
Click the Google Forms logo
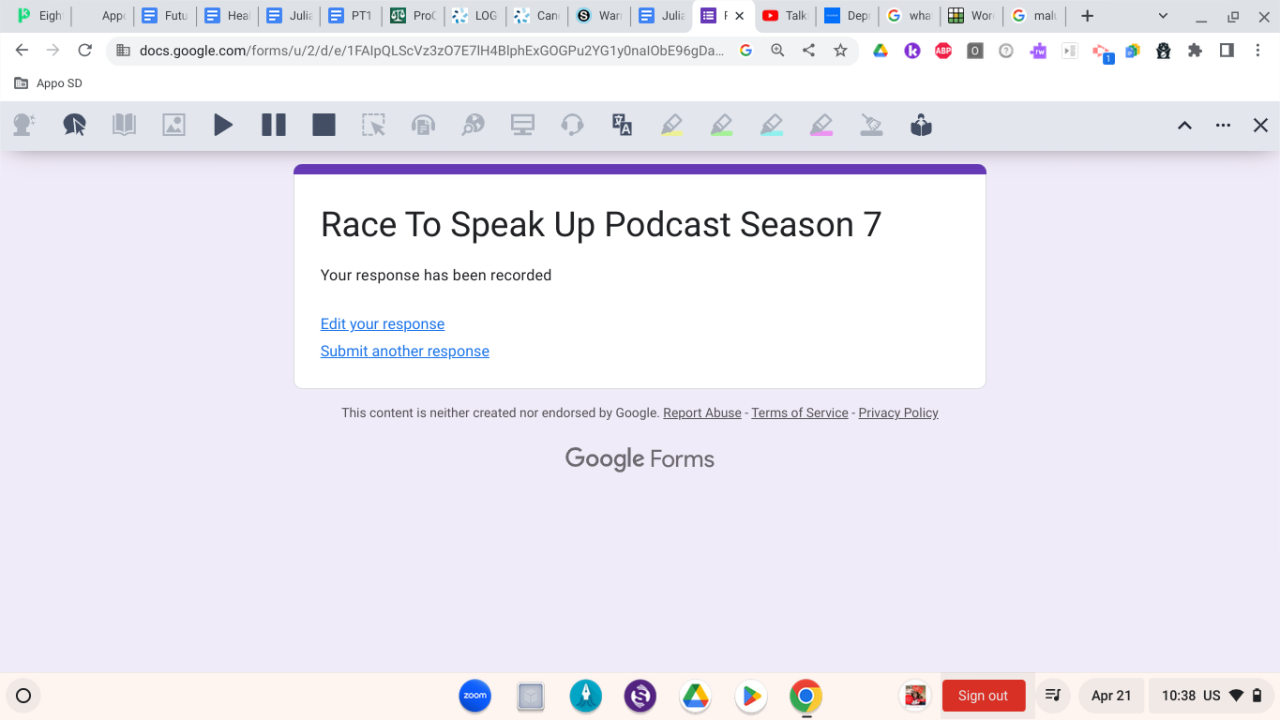click(640, 459)
